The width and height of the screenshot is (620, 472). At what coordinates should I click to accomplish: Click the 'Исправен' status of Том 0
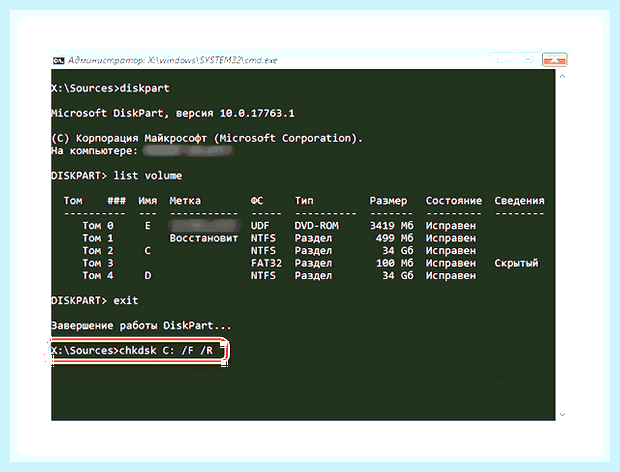coord(451,226)
